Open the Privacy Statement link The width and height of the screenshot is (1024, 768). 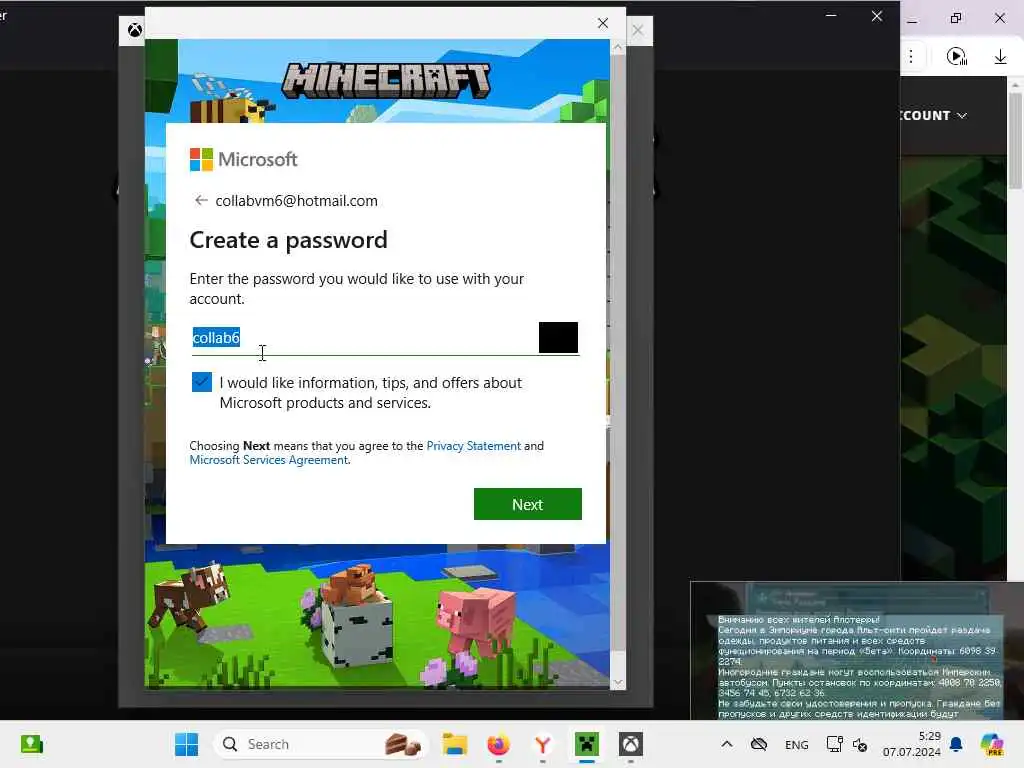pyautogui.click(x=473, y=446)
